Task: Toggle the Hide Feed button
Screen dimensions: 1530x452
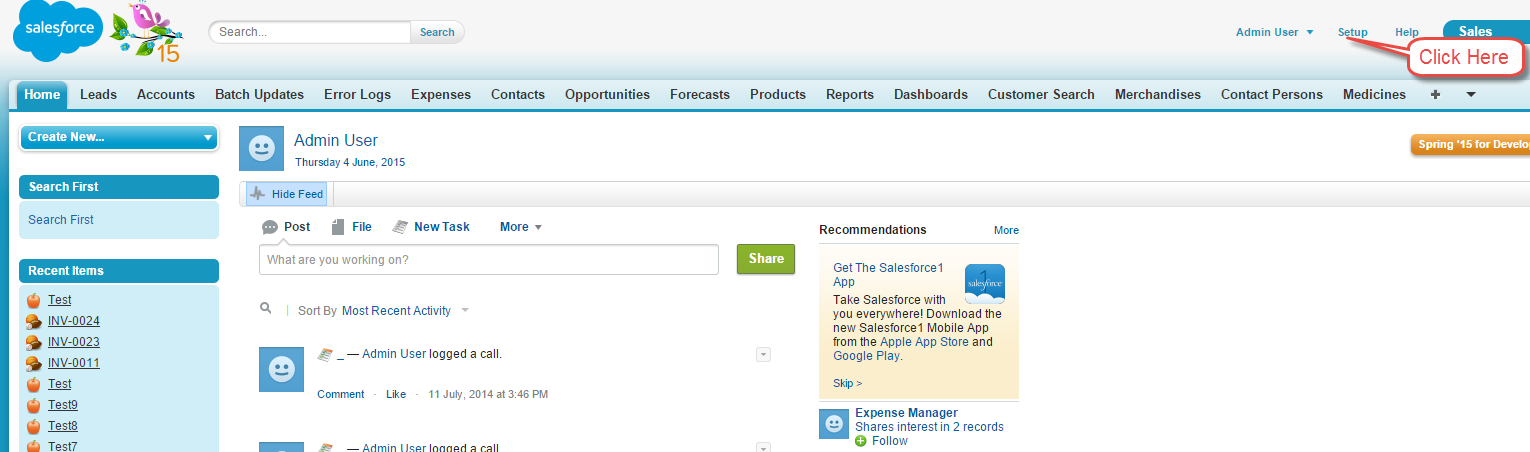Action: [x=287, y=194]
